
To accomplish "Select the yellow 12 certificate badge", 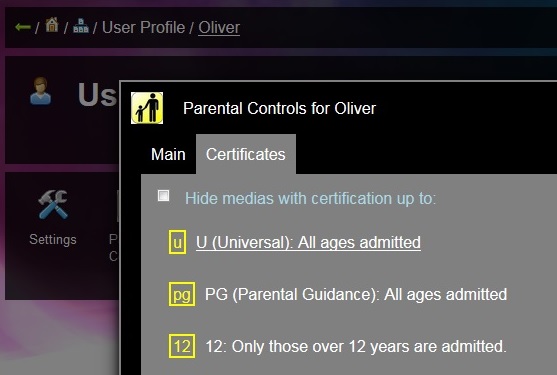I will pos(182,346).
